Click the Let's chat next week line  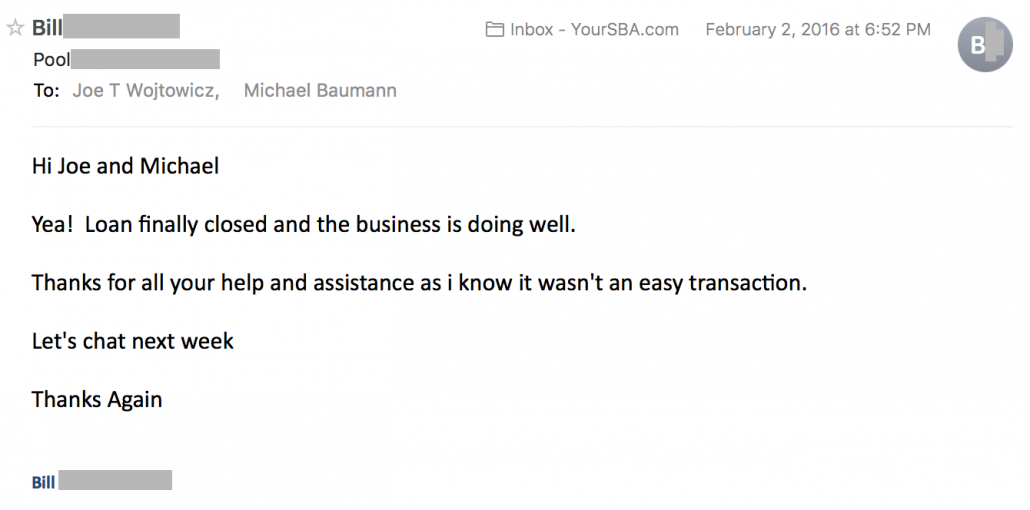pyautogui.click(x=132, y=341)
